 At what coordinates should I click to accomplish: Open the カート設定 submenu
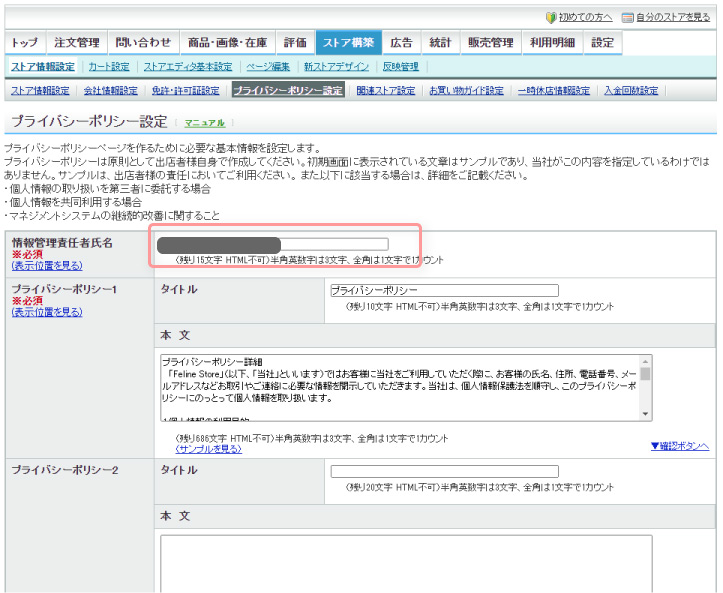tap(109, 67)
